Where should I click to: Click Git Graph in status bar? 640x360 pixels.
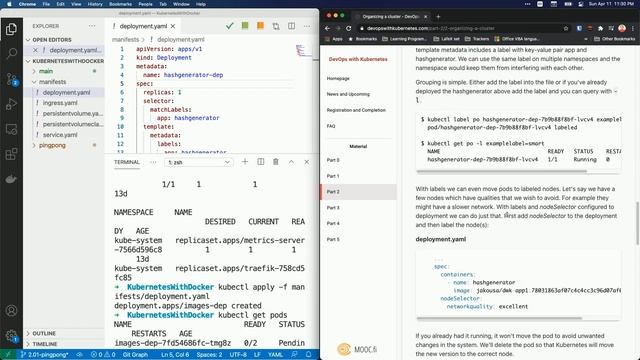coord(135,354)
